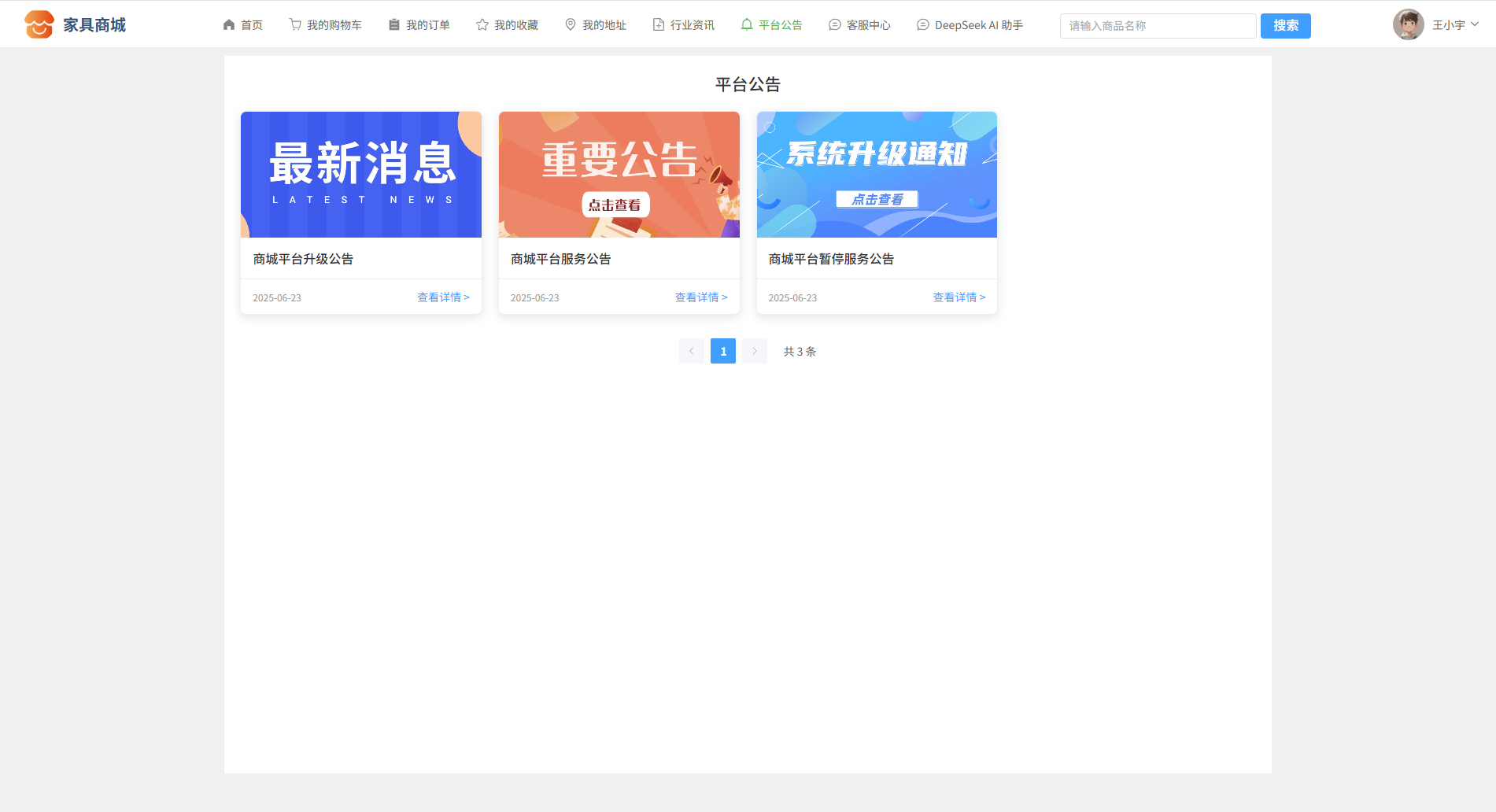Image resolution: width=1496 pixels, height=812 pixels.
Task: Click the industry news document icon
Action: pyautogui.click(x=659, y=25)
